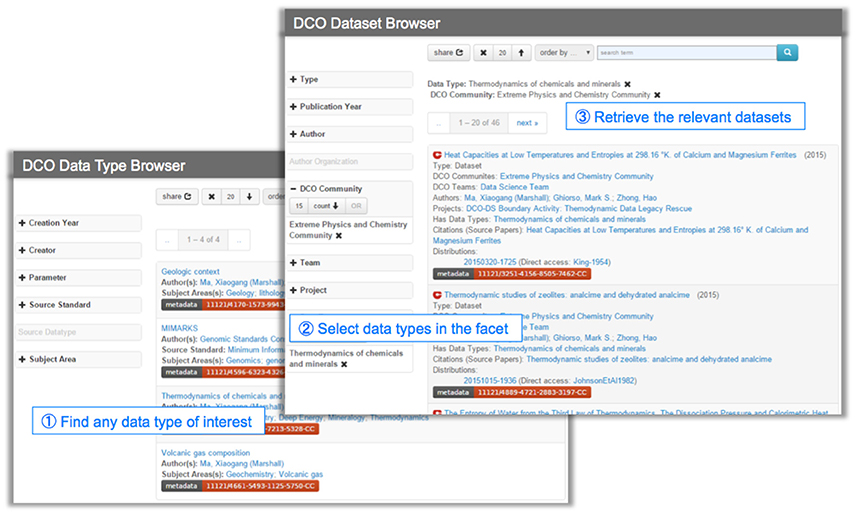
Task: Open the Geologic context data type
Action: (x=190, y=271)
